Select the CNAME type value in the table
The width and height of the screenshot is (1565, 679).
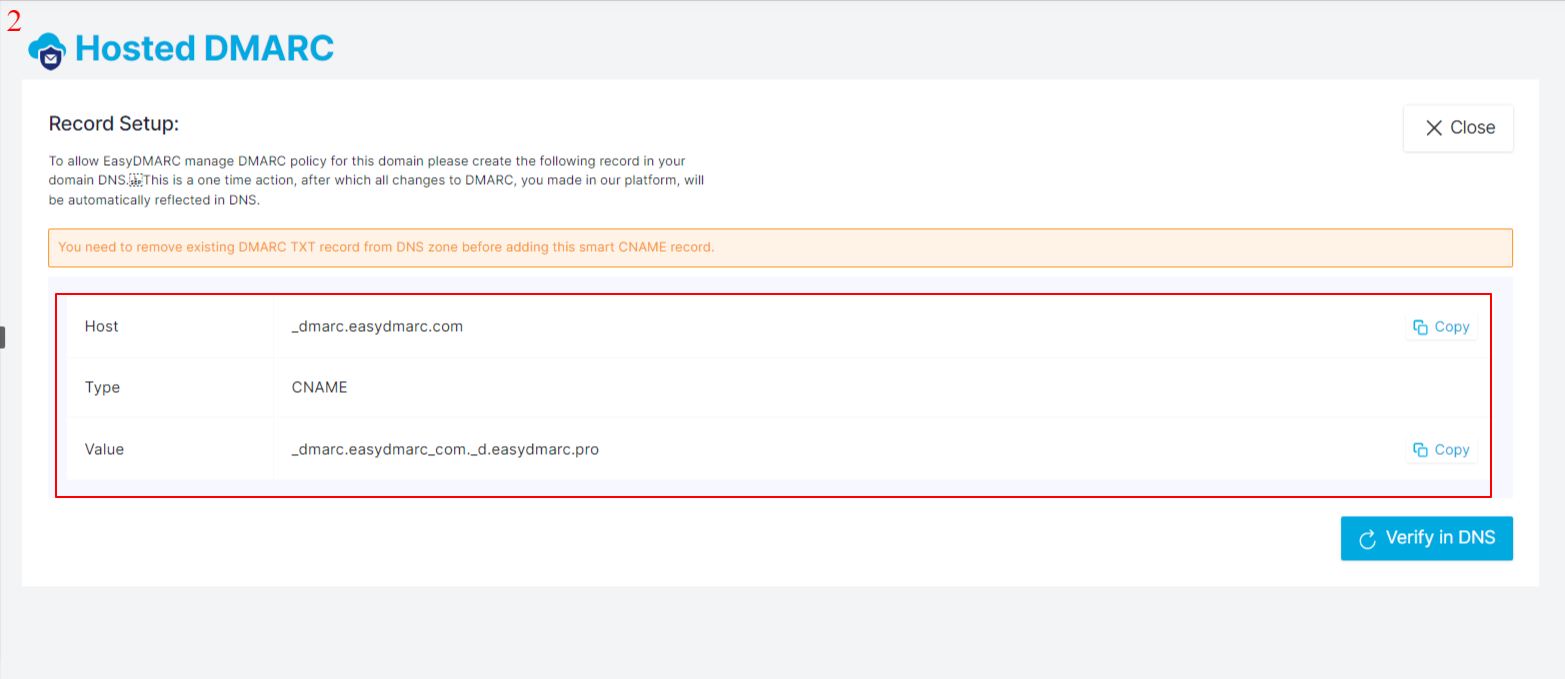[319, 387]
